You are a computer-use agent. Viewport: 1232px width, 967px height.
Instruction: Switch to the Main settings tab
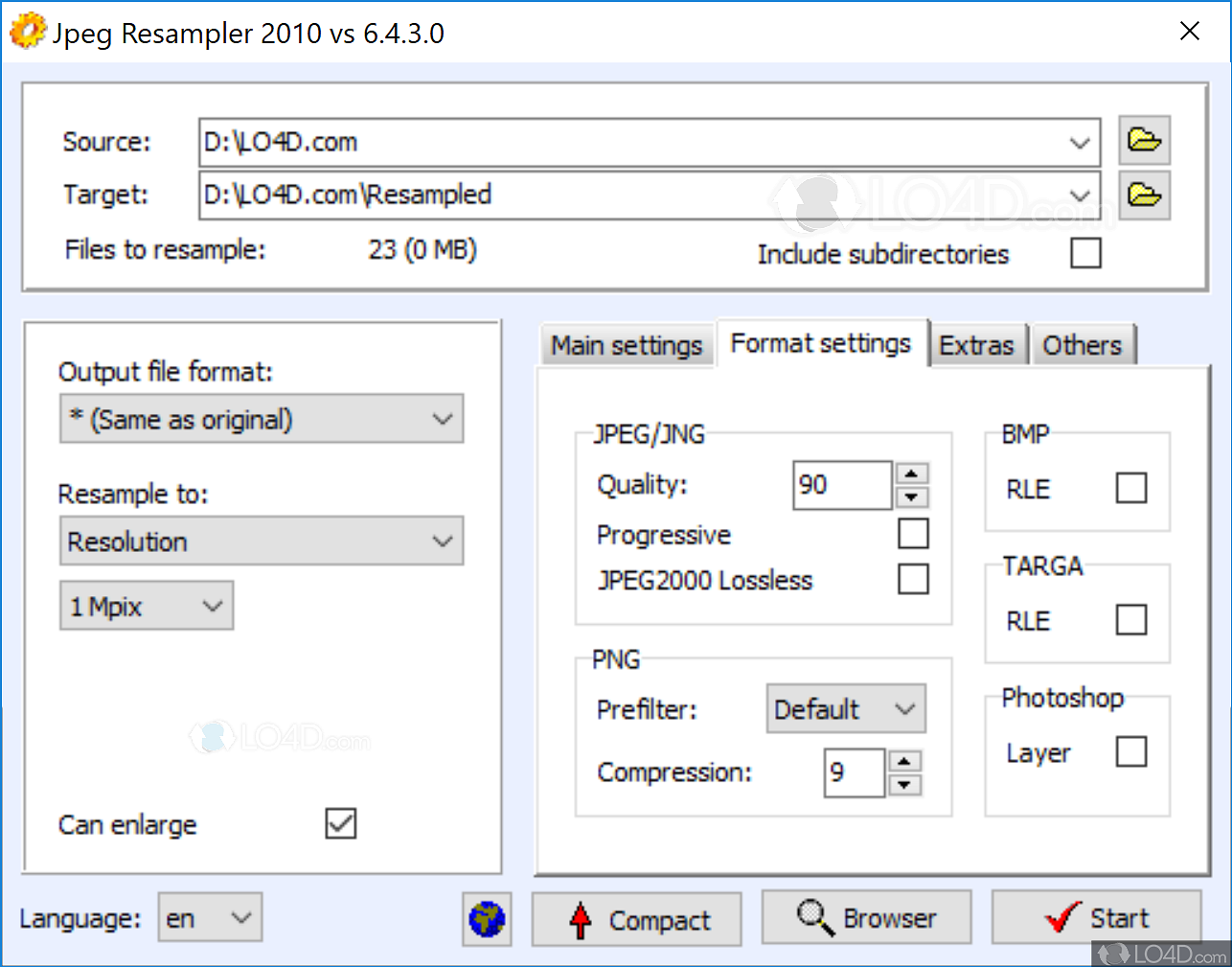click(x=627, y=344)
